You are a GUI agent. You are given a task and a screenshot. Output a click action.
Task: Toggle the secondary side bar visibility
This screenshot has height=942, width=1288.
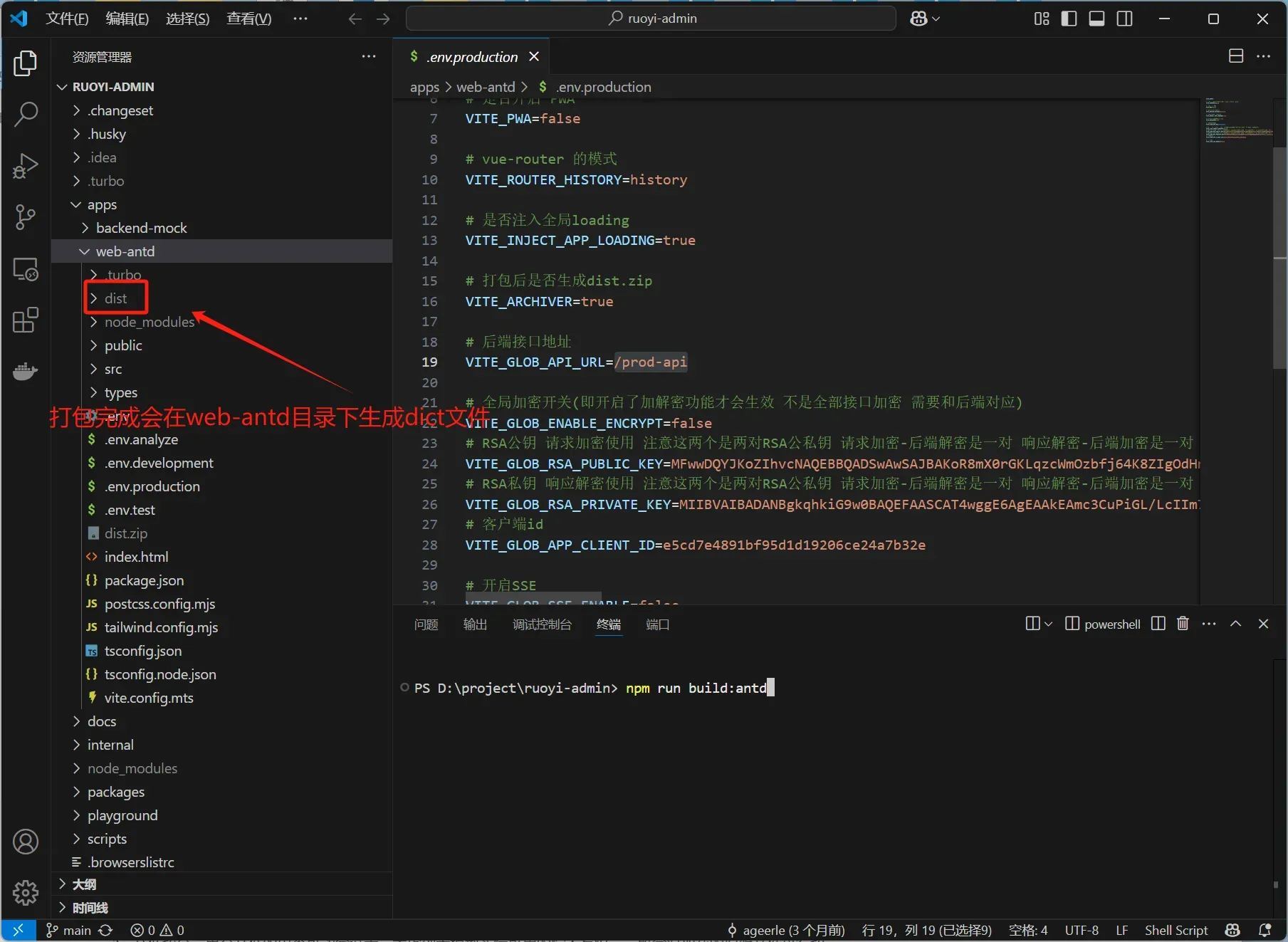tap(1125, 19)
